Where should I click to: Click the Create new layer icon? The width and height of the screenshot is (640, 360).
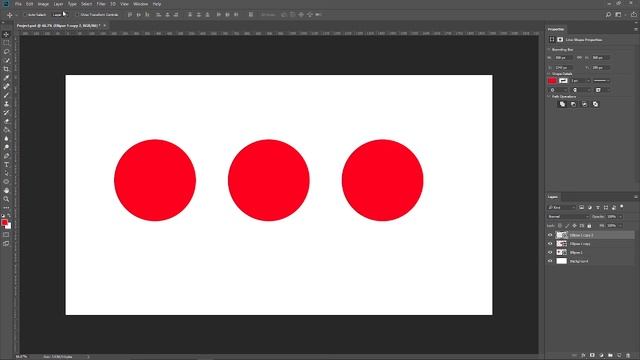(619, 356)
